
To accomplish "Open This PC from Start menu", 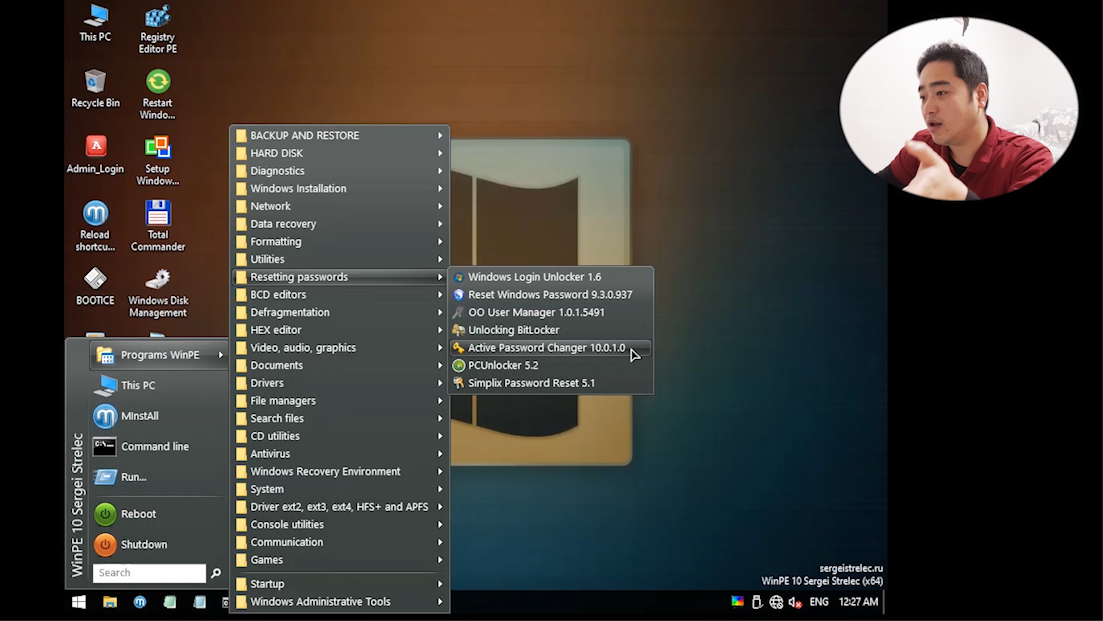I will 159,385.
